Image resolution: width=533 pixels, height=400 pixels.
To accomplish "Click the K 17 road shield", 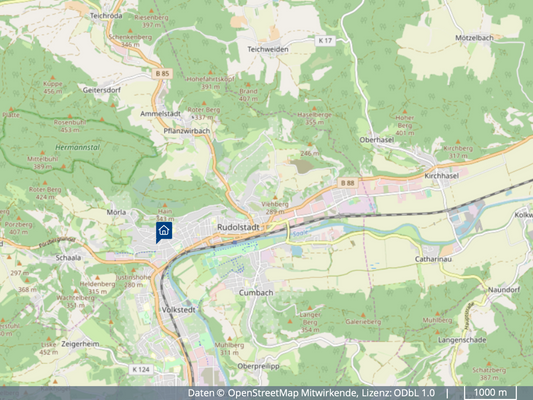I will 325,41.
